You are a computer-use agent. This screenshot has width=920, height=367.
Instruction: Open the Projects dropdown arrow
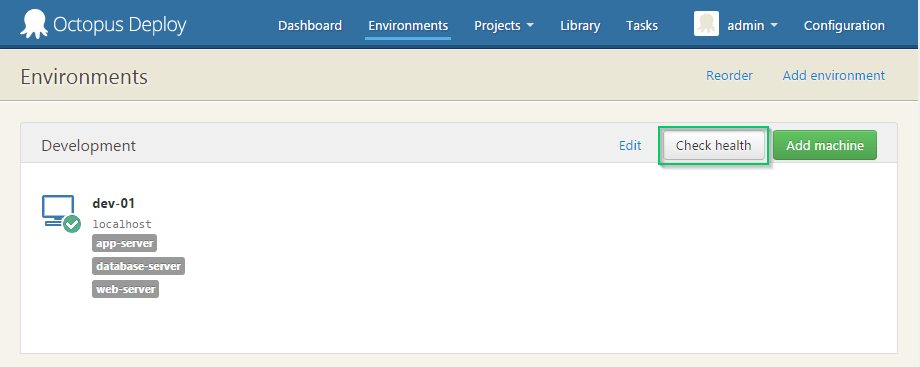tap(530, 26)
